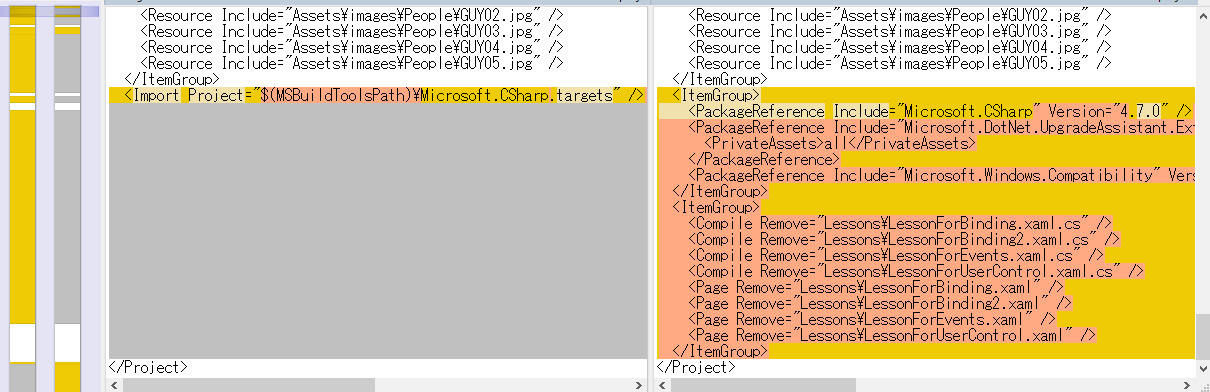
Task: Select Page Remove LessonForUserControl.xaml line
Action: pyautogui.click(x=892, y=336)
